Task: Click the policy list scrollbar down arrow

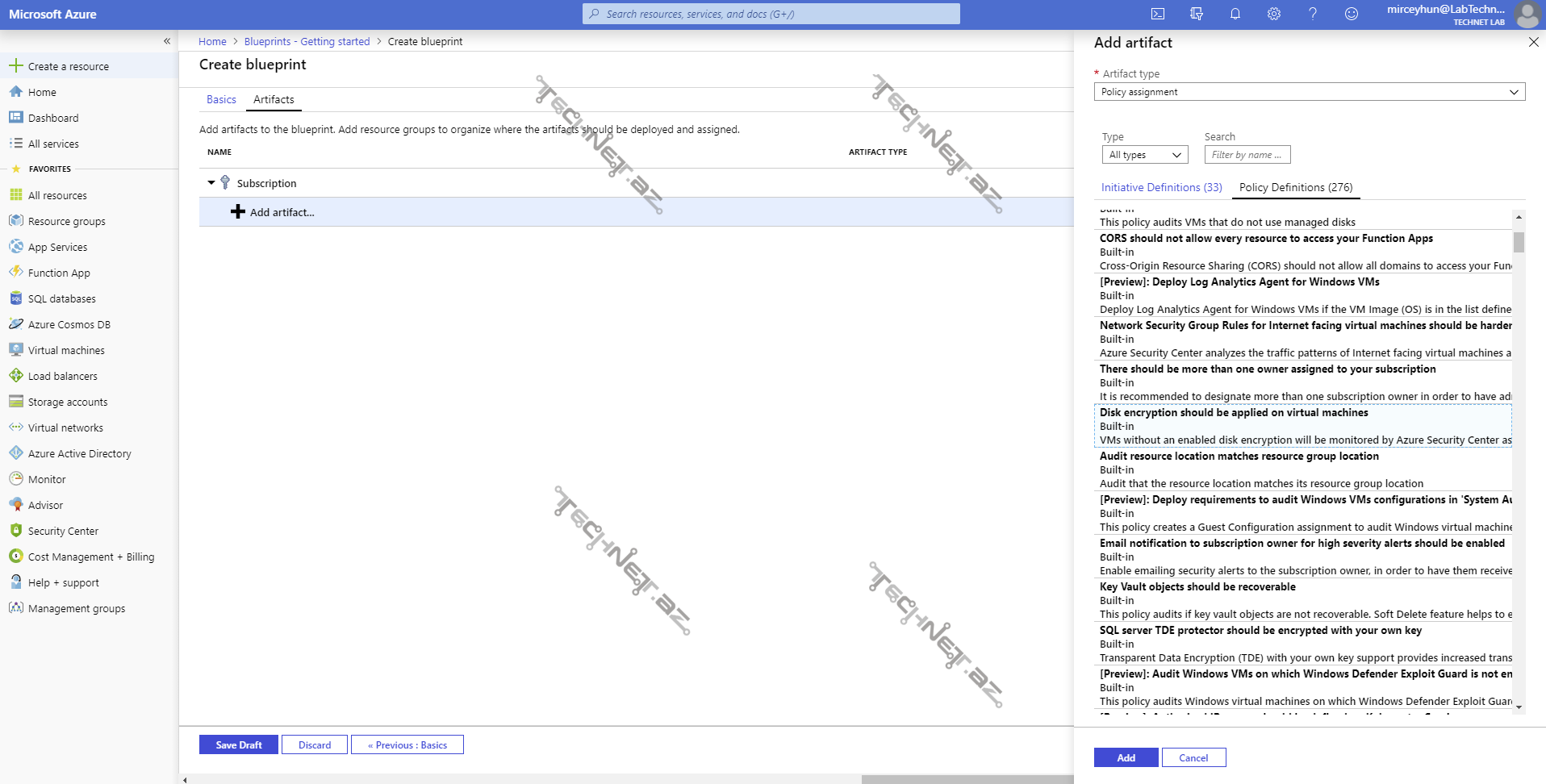Action: (x=1519, y=707)
